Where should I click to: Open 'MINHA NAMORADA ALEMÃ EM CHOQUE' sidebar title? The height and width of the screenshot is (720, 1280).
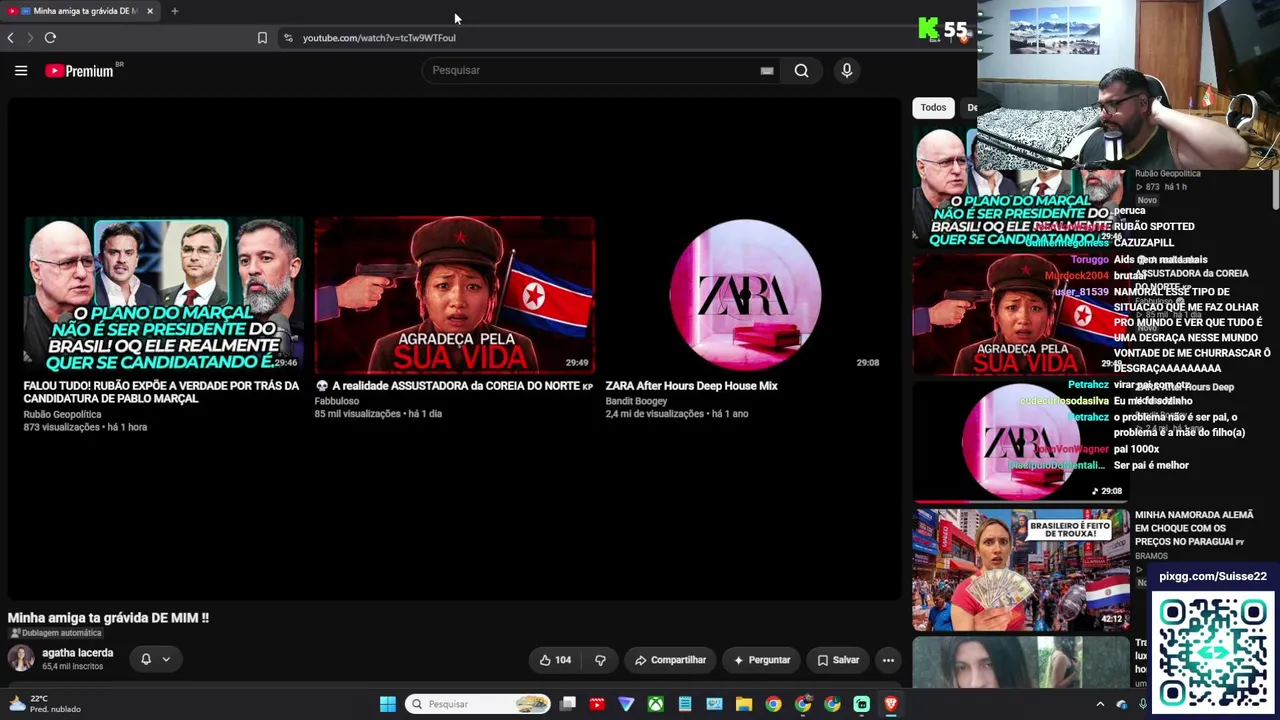pos(1194,528)
